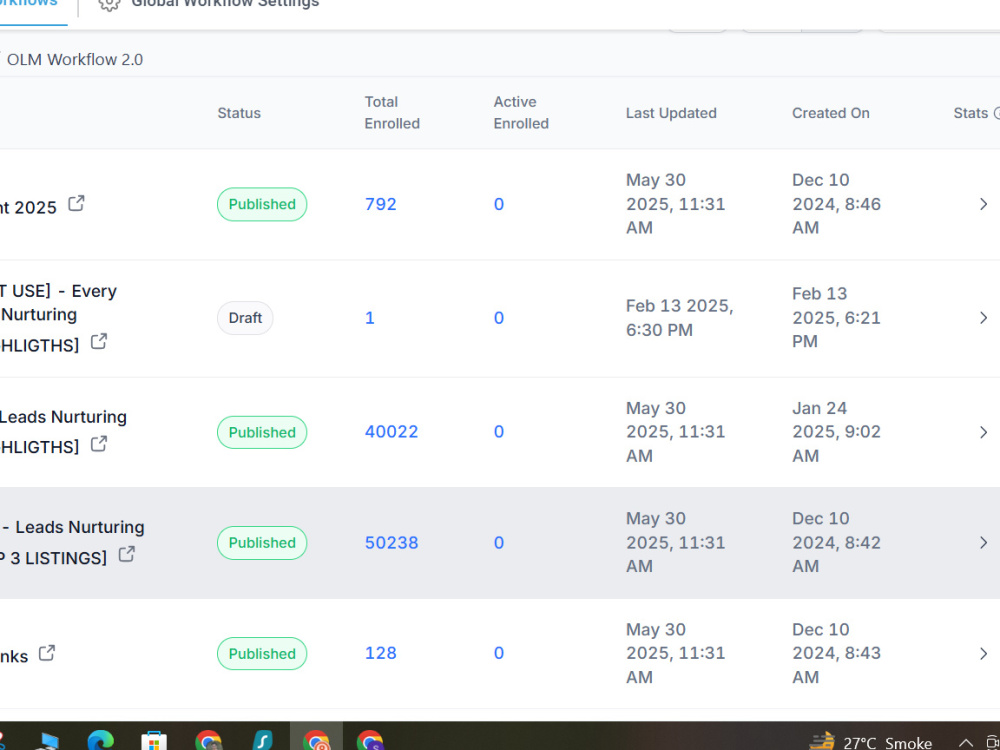The height and width of the screenshot is (750, 1000).
Task: Open external link icon on Draft workflow row
Action: [99, 342]
